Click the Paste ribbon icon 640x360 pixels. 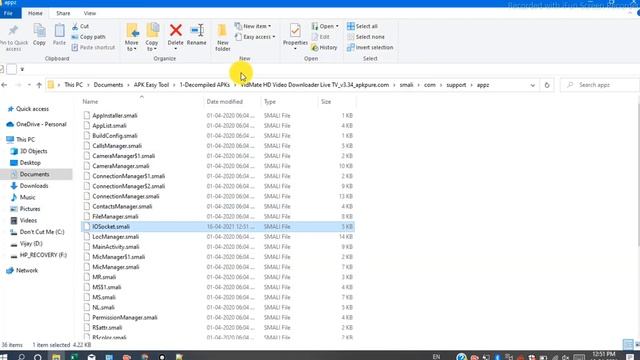click(x=59, y=35)
